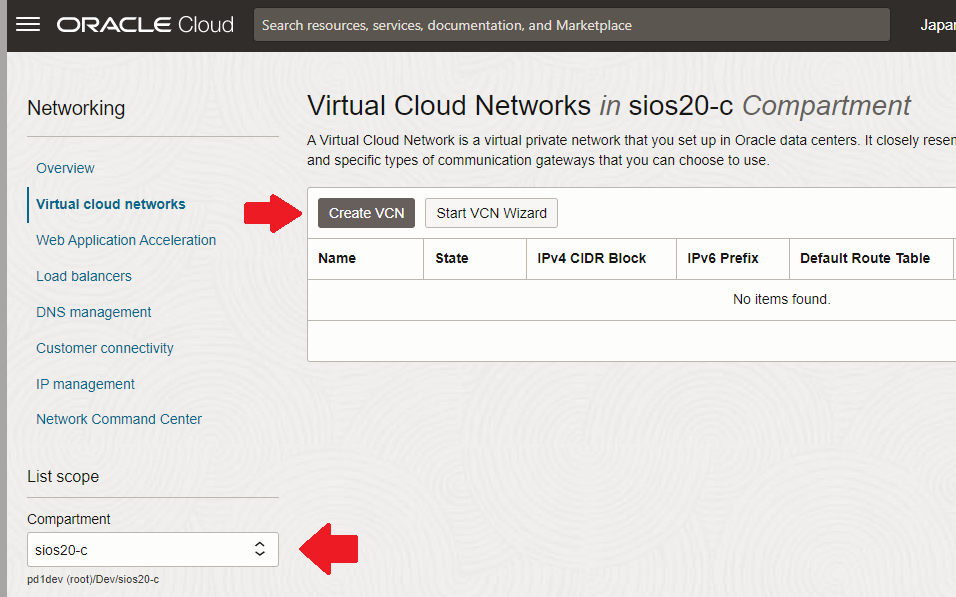Click the pd1dev (root)/Dev/sios20-c path text
This screenshot has width=956, height=597.
(x=93, y=579)
